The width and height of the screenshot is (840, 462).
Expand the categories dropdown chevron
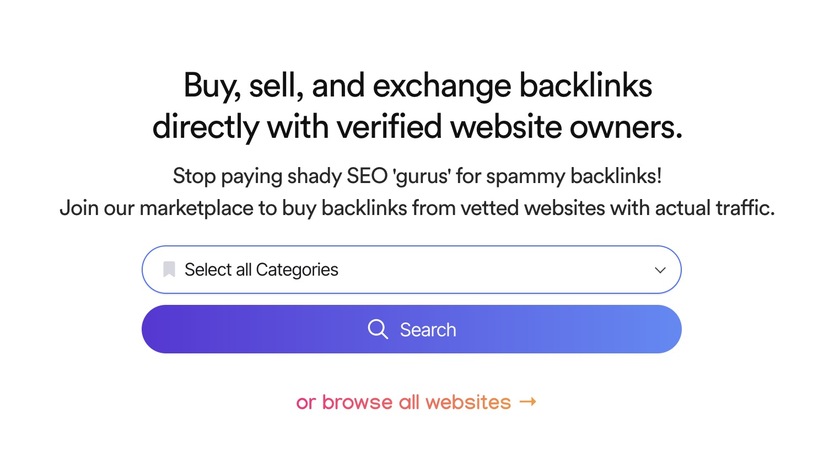point(660,270)
